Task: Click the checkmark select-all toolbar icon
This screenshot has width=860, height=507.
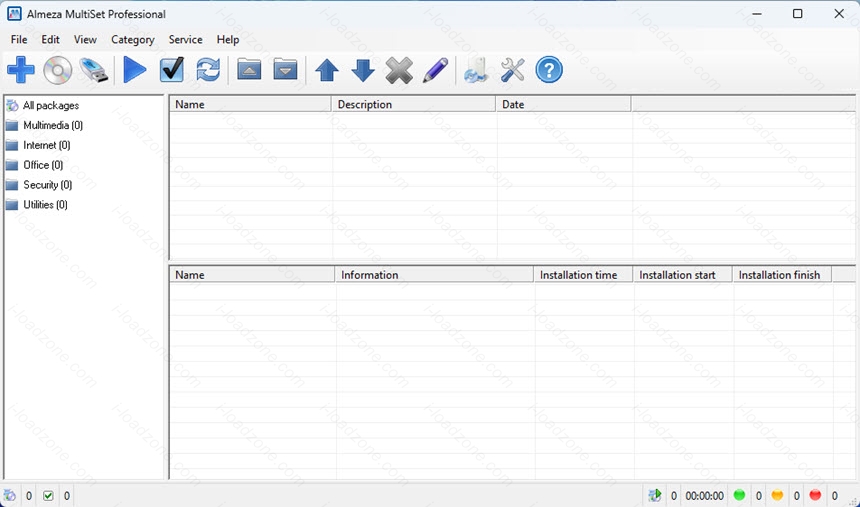Action: coord(172,70)
